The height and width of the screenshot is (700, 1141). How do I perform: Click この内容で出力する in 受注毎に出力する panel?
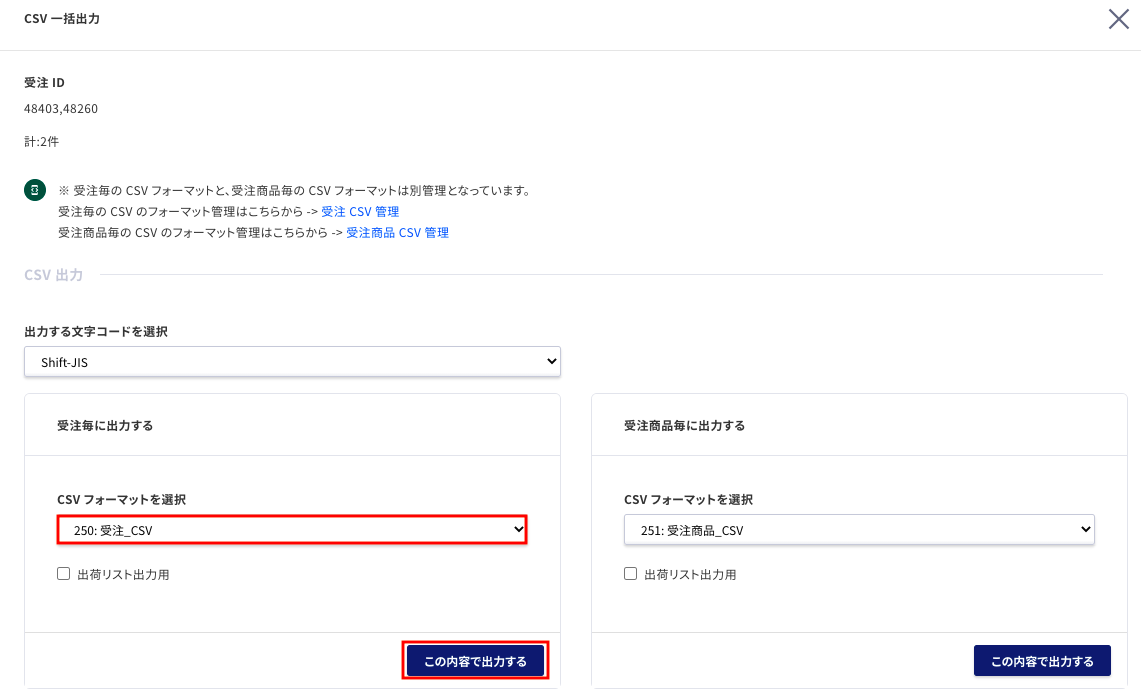coord(475,661)
